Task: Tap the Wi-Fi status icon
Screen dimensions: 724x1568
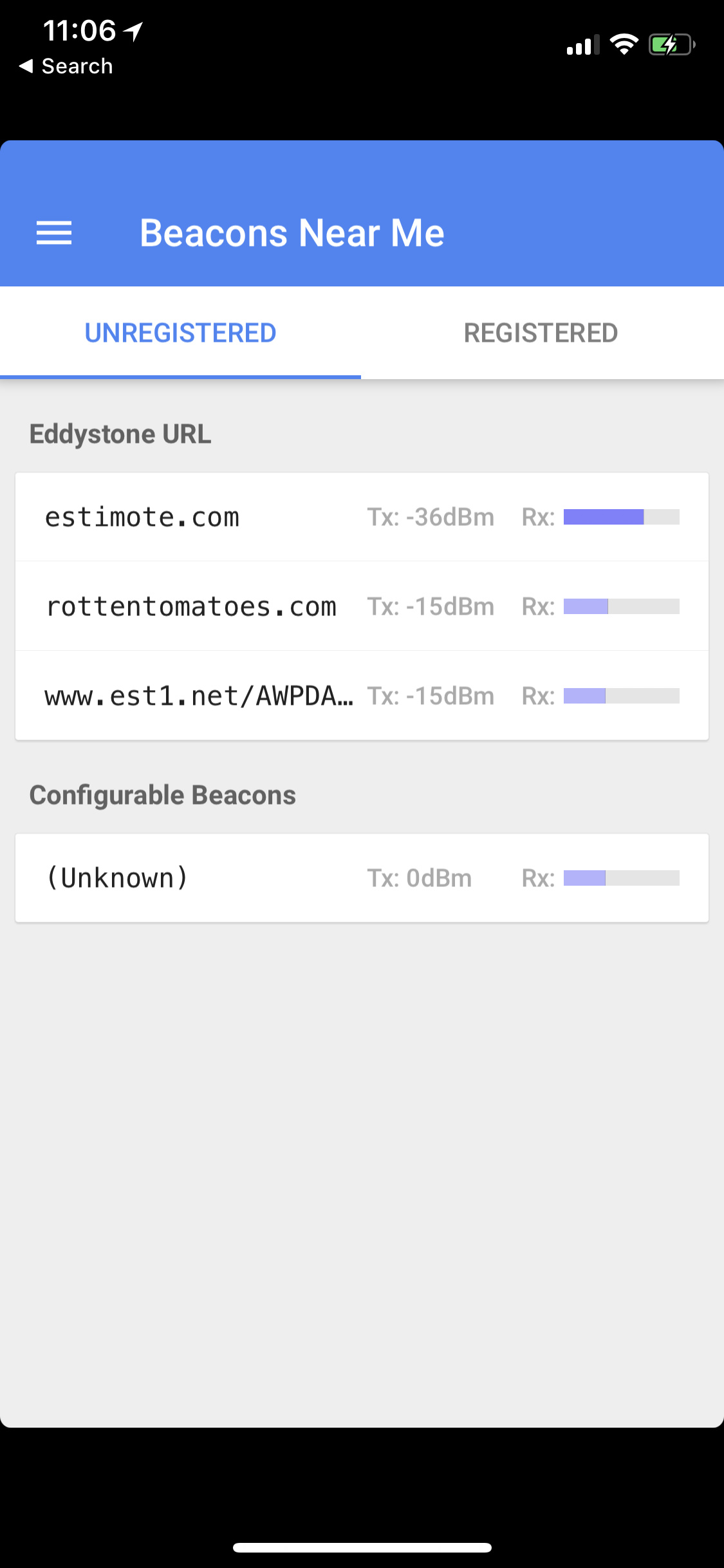Action: point(624,44)
